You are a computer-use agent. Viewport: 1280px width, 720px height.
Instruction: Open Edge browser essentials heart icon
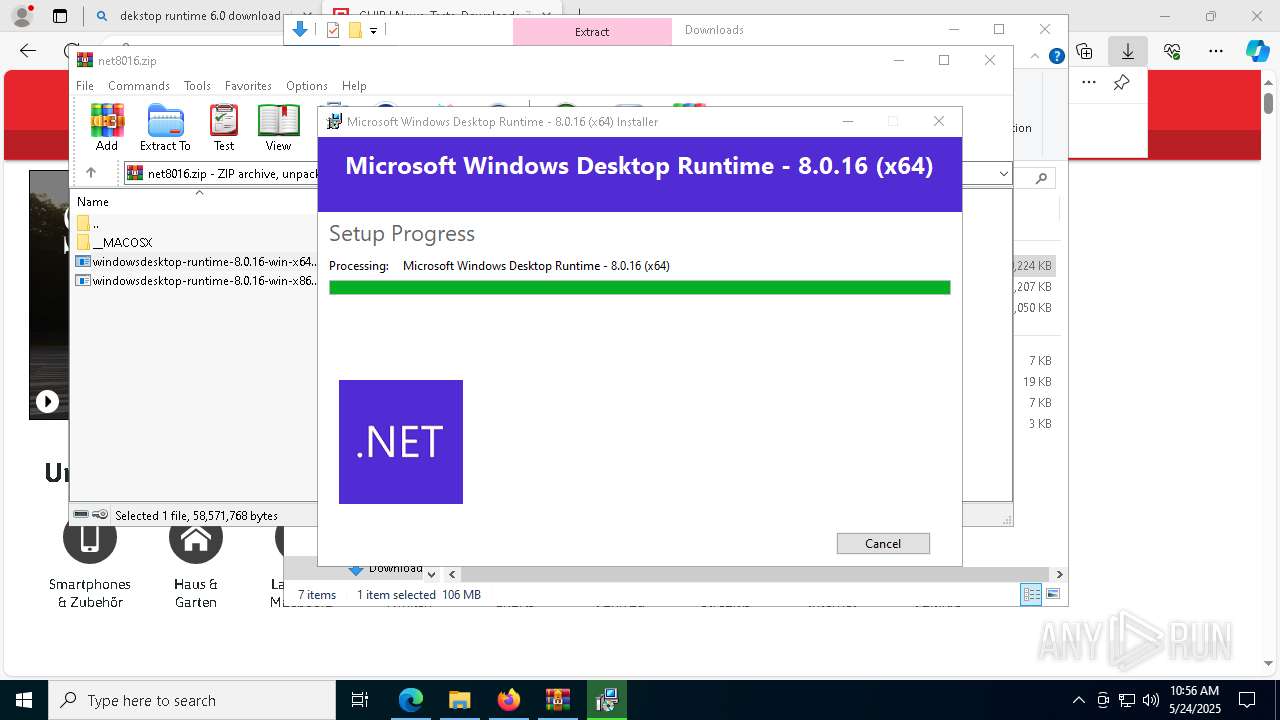[x=1172, y=51]
